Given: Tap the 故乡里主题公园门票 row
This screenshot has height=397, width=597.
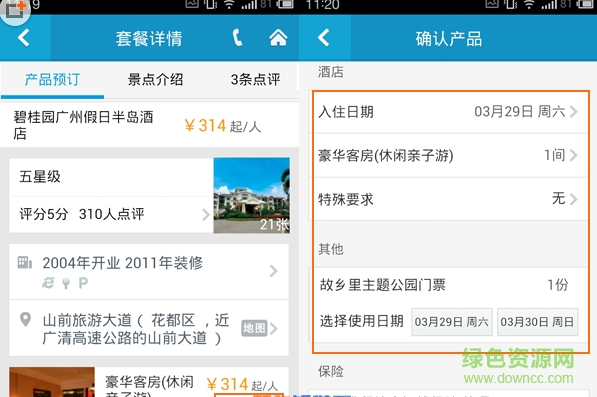Looking at the screenshot, I should (x=450, y=285).
